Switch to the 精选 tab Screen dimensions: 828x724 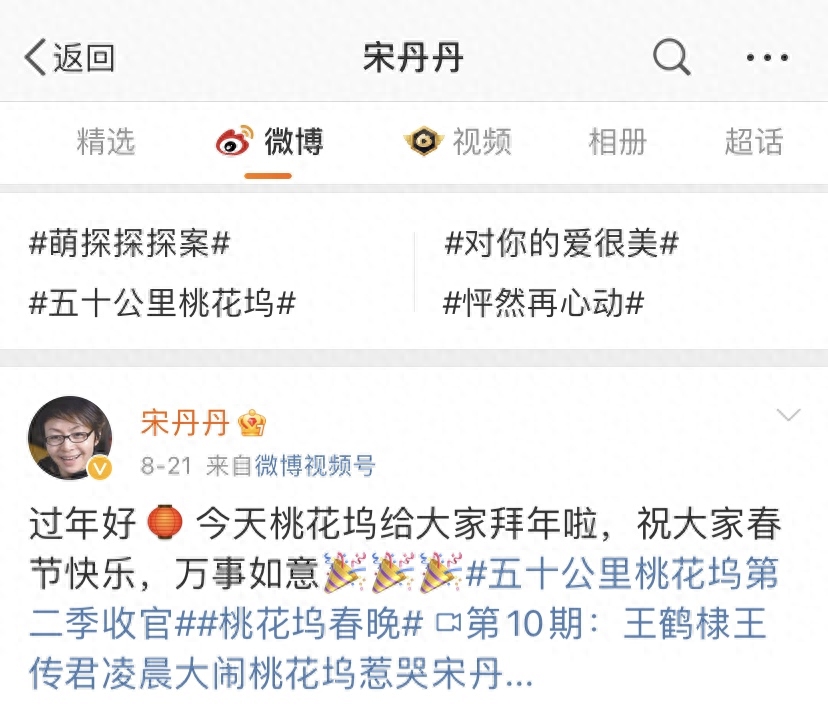(x=106, y=142)
